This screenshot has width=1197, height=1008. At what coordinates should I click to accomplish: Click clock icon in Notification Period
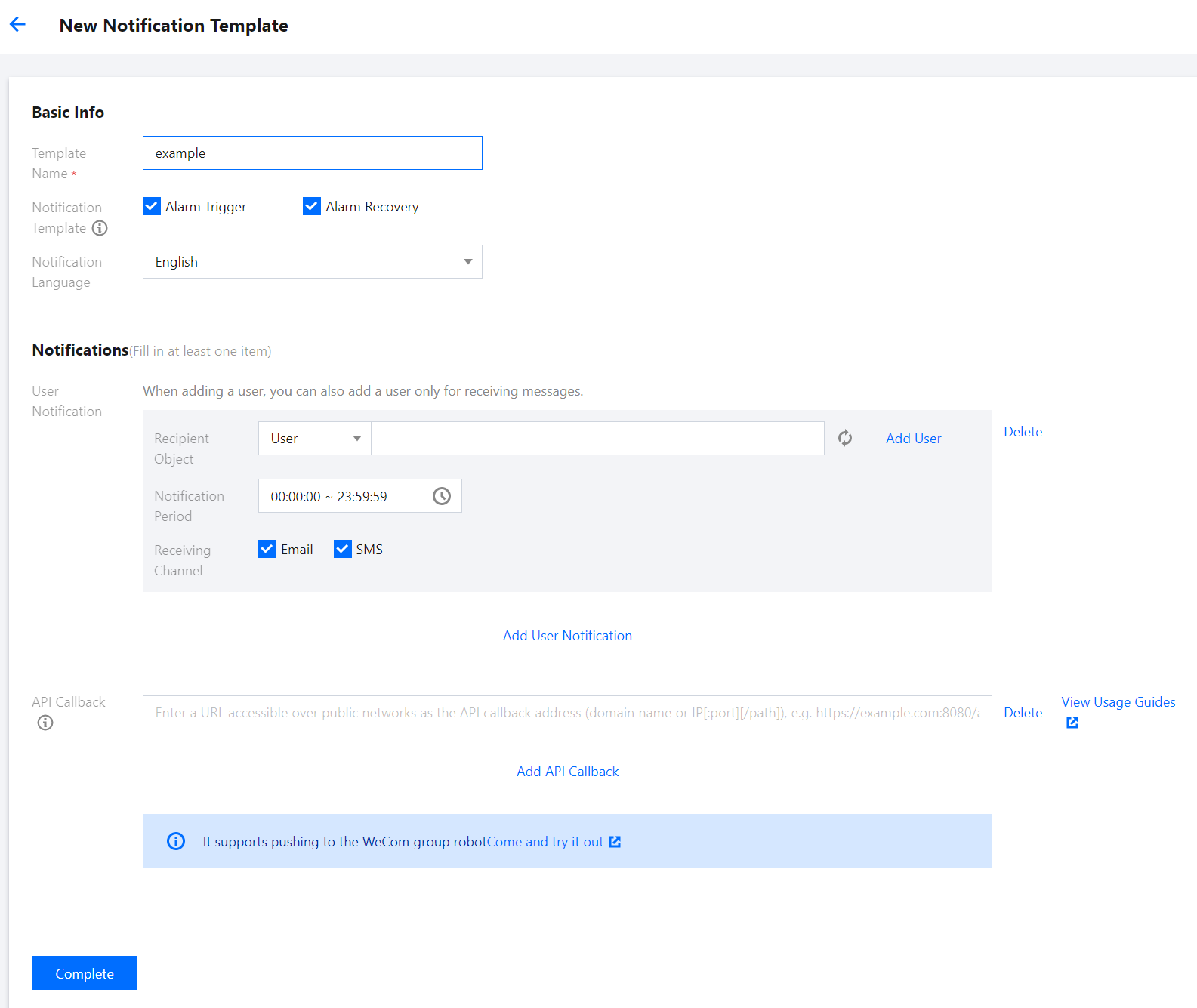pos(442,496)
